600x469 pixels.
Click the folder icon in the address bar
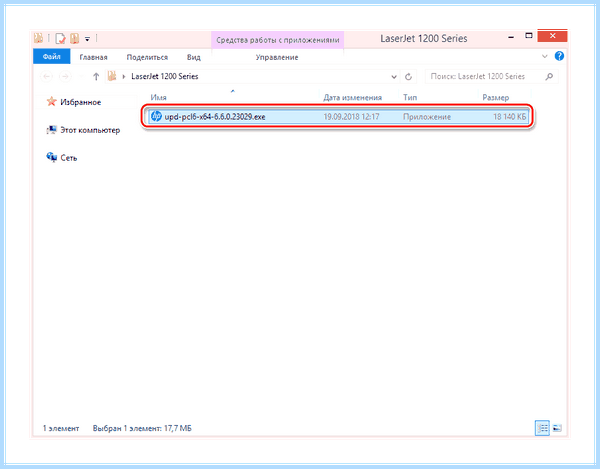click(111, 76)
